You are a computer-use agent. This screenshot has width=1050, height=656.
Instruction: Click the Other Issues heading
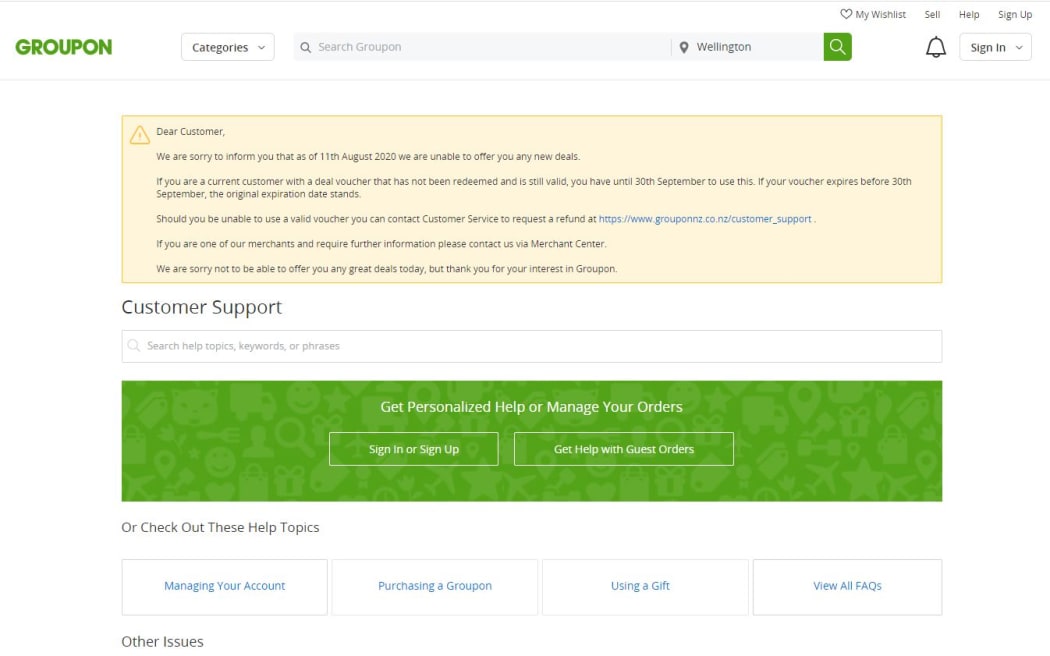tap(162, 641)
